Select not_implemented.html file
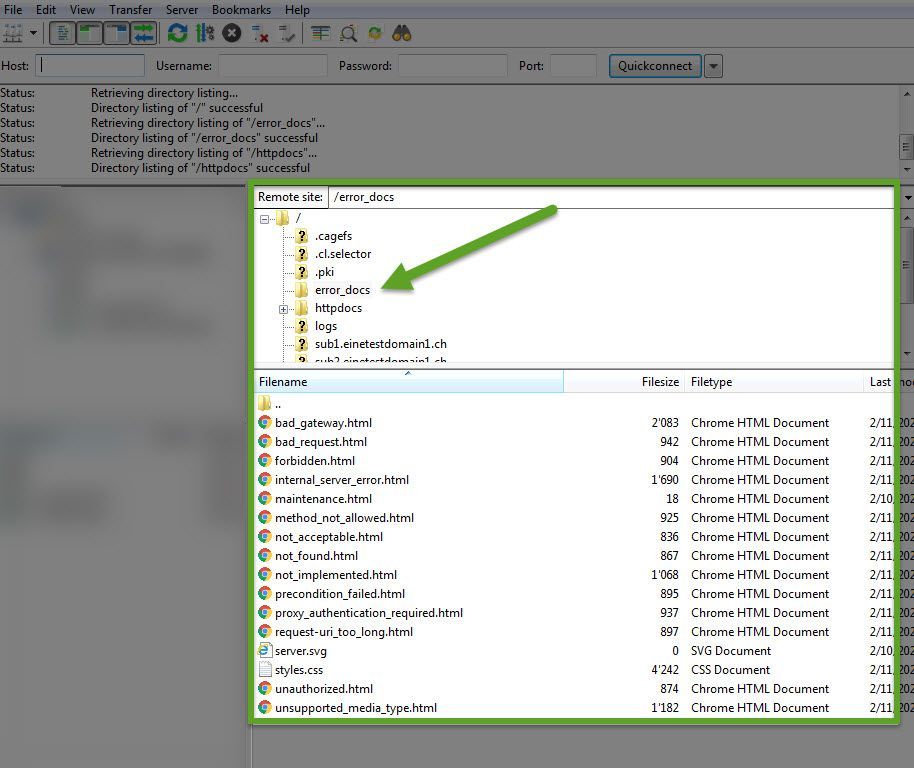Image resolution: width=914 pixels, height=768 pixels. 336,575
